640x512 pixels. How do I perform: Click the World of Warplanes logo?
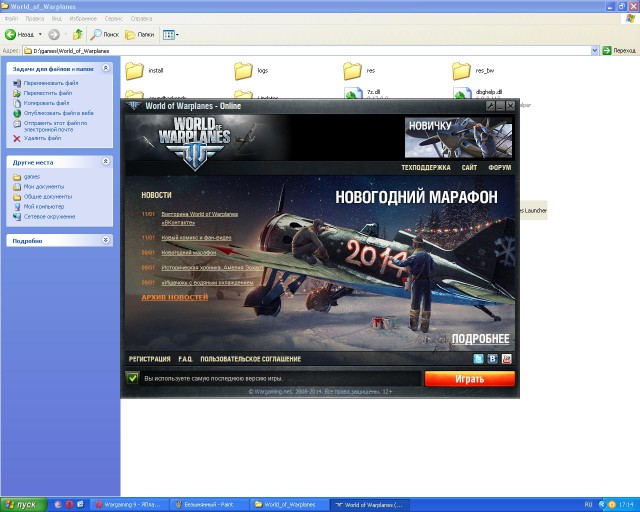[x=195, y=142]
